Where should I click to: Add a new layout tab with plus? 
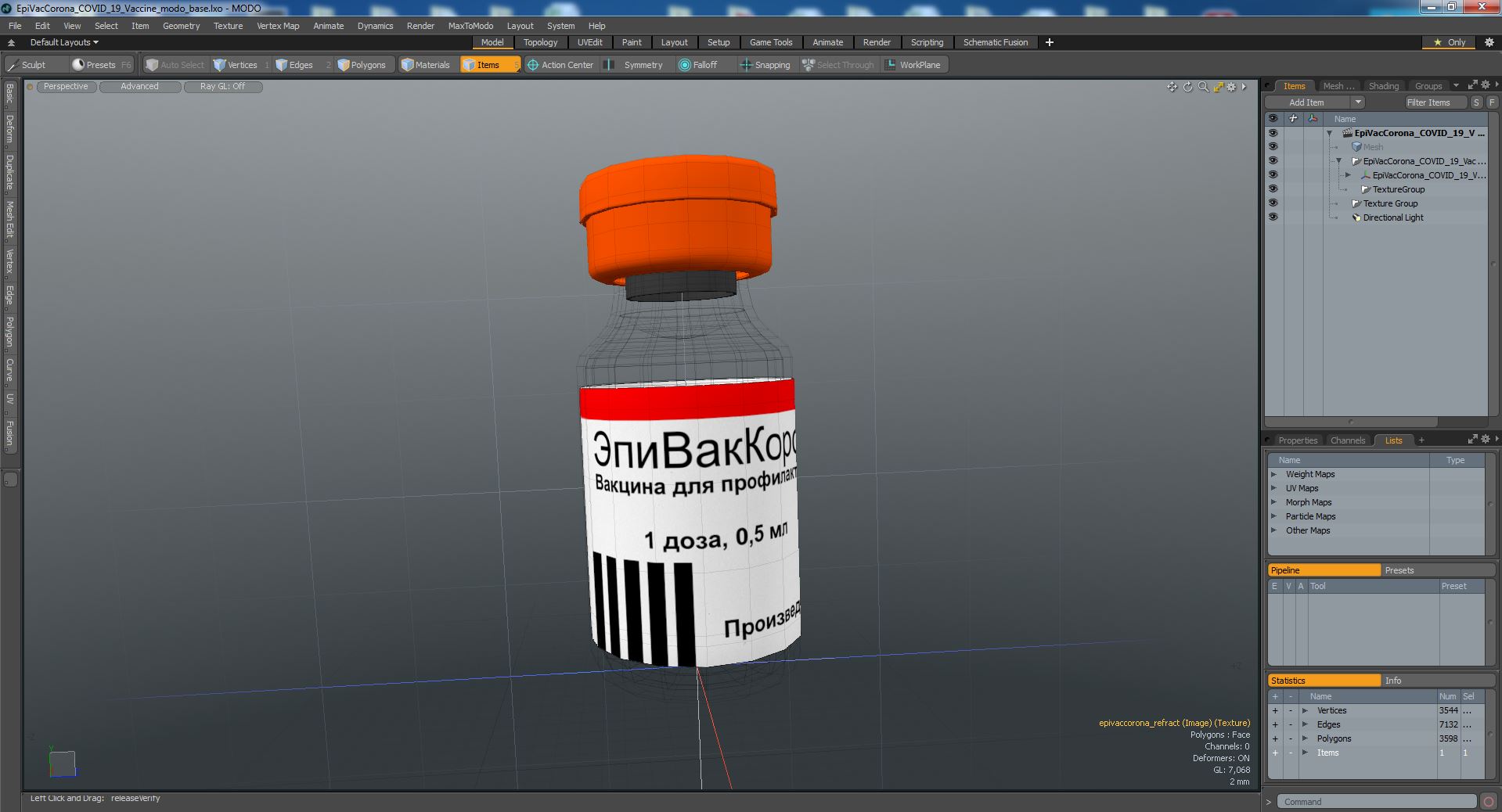1050,42
